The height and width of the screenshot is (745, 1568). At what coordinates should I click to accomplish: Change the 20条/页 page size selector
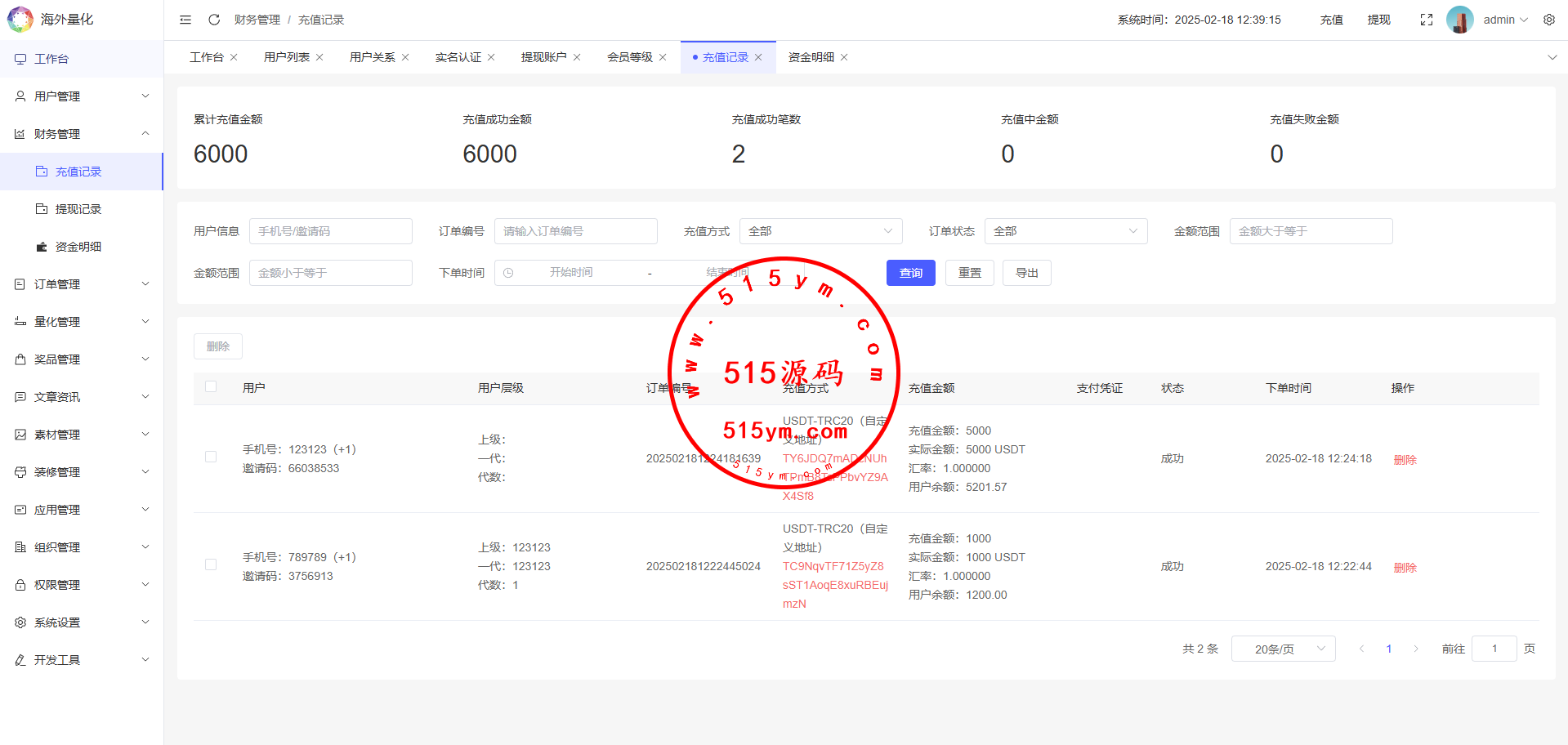[1283, 649]
